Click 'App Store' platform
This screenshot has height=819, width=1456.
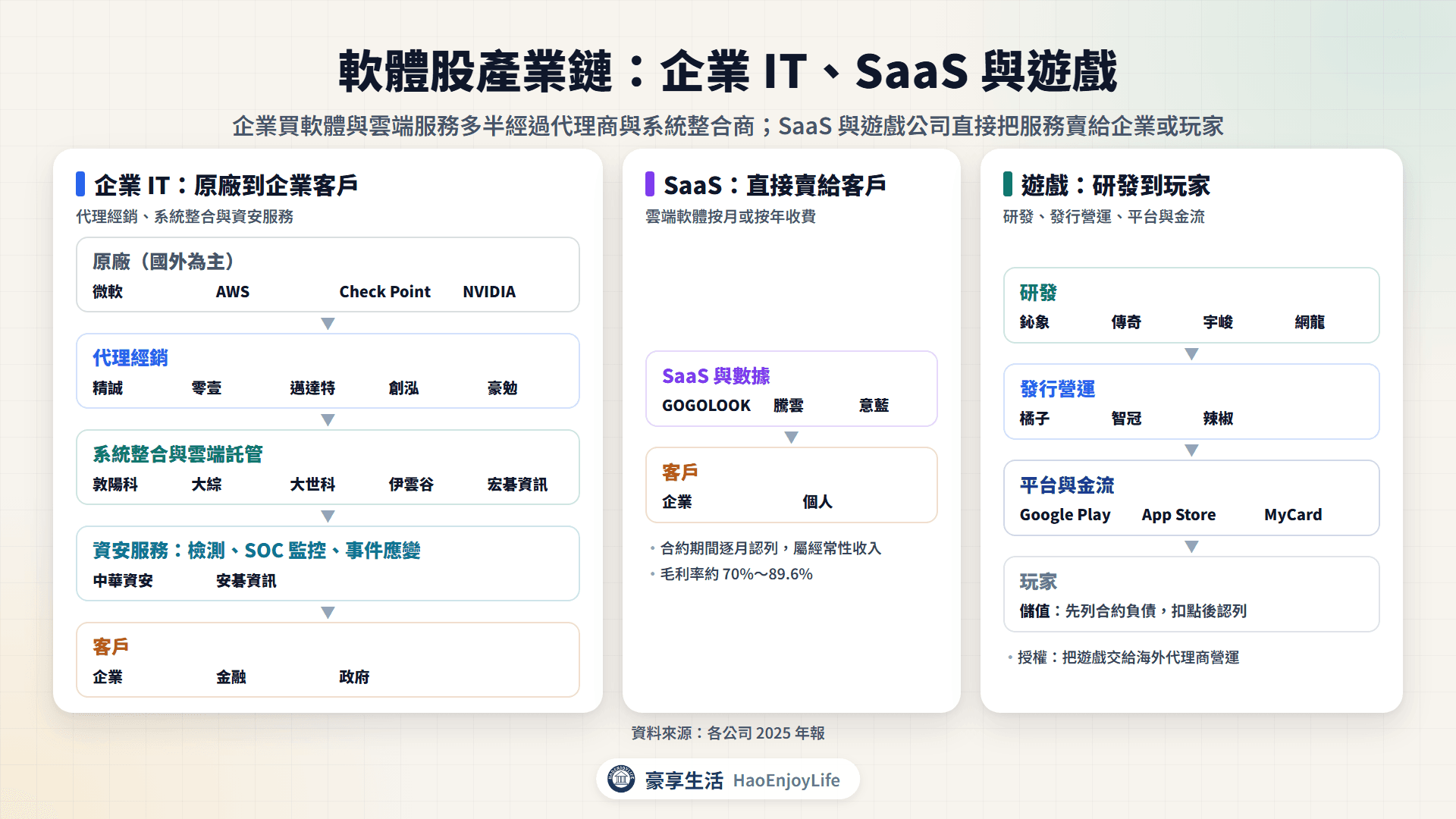(x=1178, y=515)
